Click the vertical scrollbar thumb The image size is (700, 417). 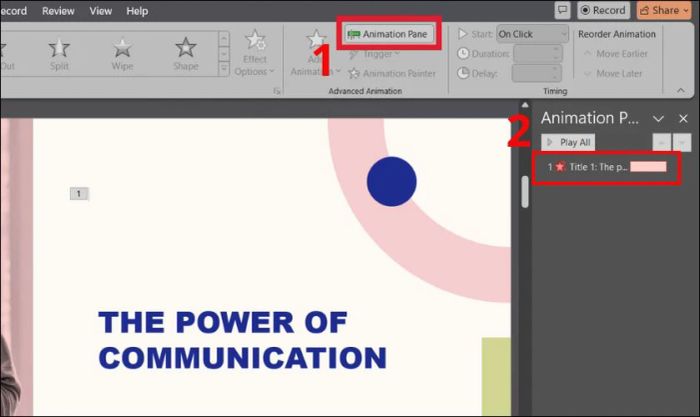525,192
